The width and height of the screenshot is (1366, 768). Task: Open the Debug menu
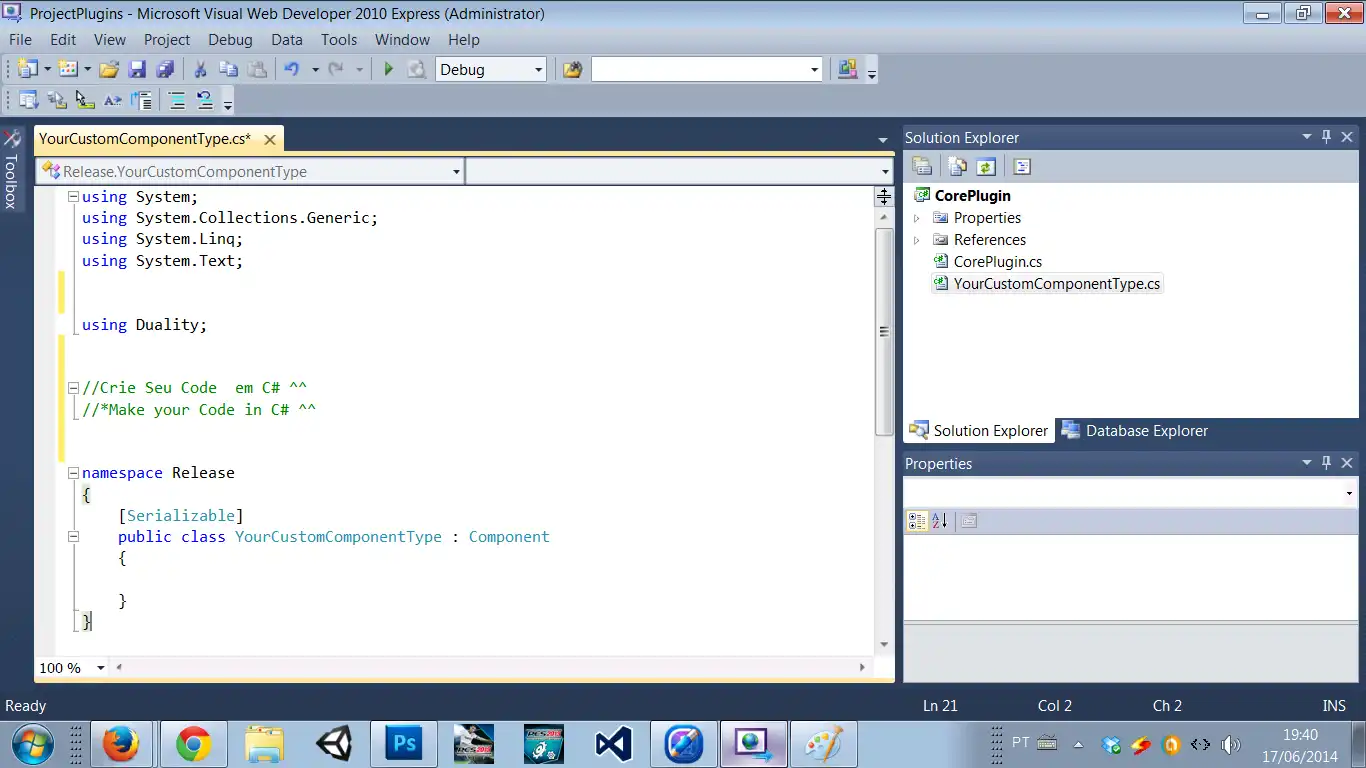tap(230, 40)
